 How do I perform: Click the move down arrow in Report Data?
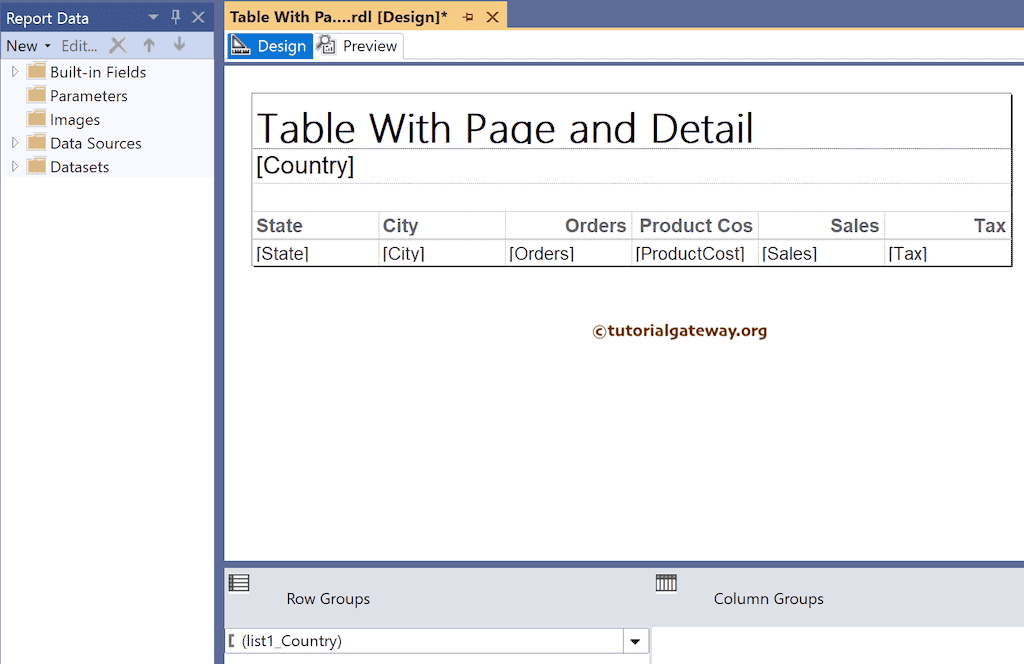179,45
